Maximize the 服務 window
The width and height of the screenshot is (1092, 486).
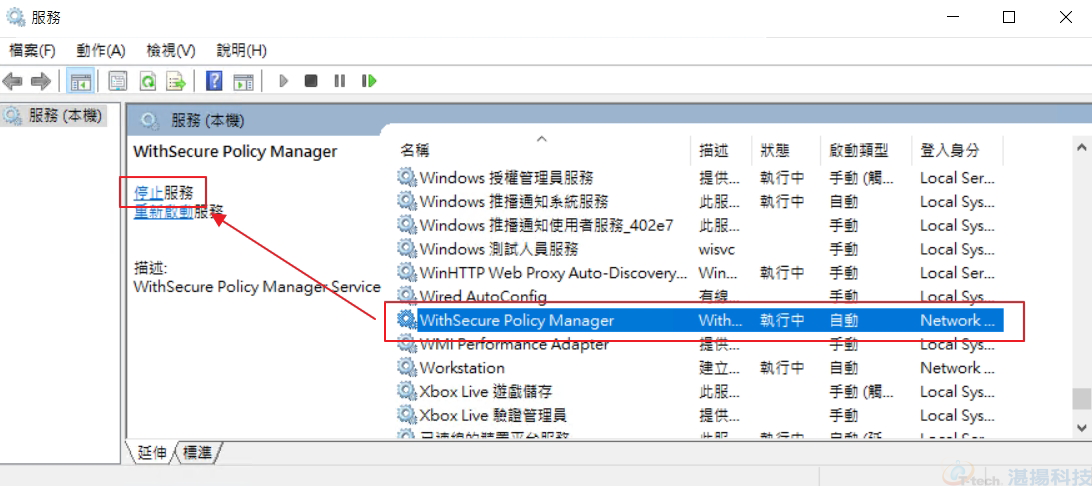1008,17
